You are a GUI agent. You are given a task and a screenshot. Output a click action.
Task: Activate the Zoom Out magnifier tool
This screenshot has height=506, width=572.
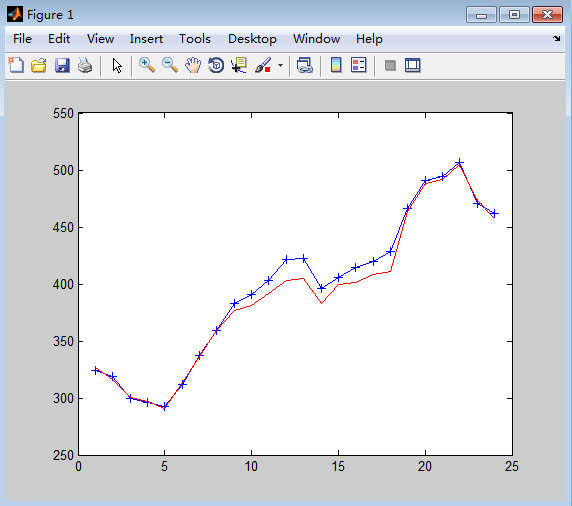[170, 66]
